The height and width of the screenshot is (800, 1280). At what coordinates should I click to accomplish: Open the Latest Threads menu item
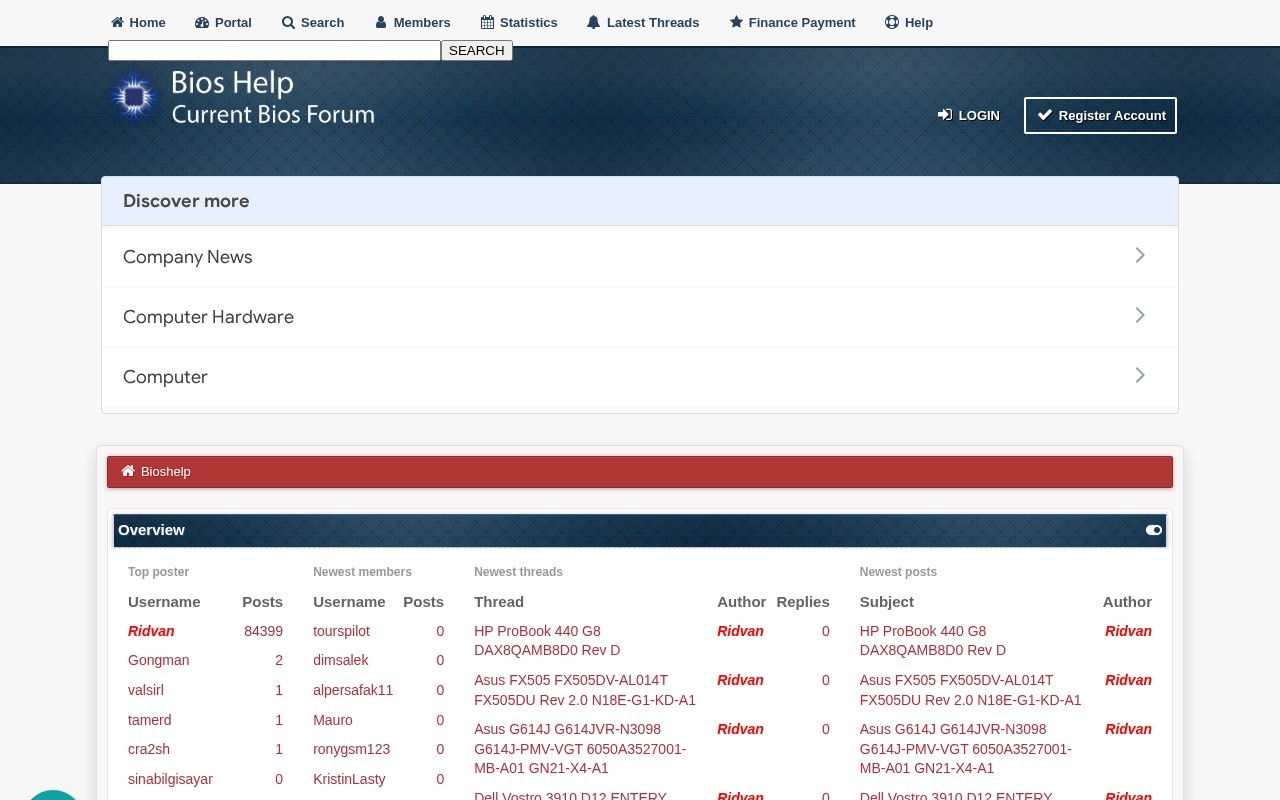click(643, 22)
